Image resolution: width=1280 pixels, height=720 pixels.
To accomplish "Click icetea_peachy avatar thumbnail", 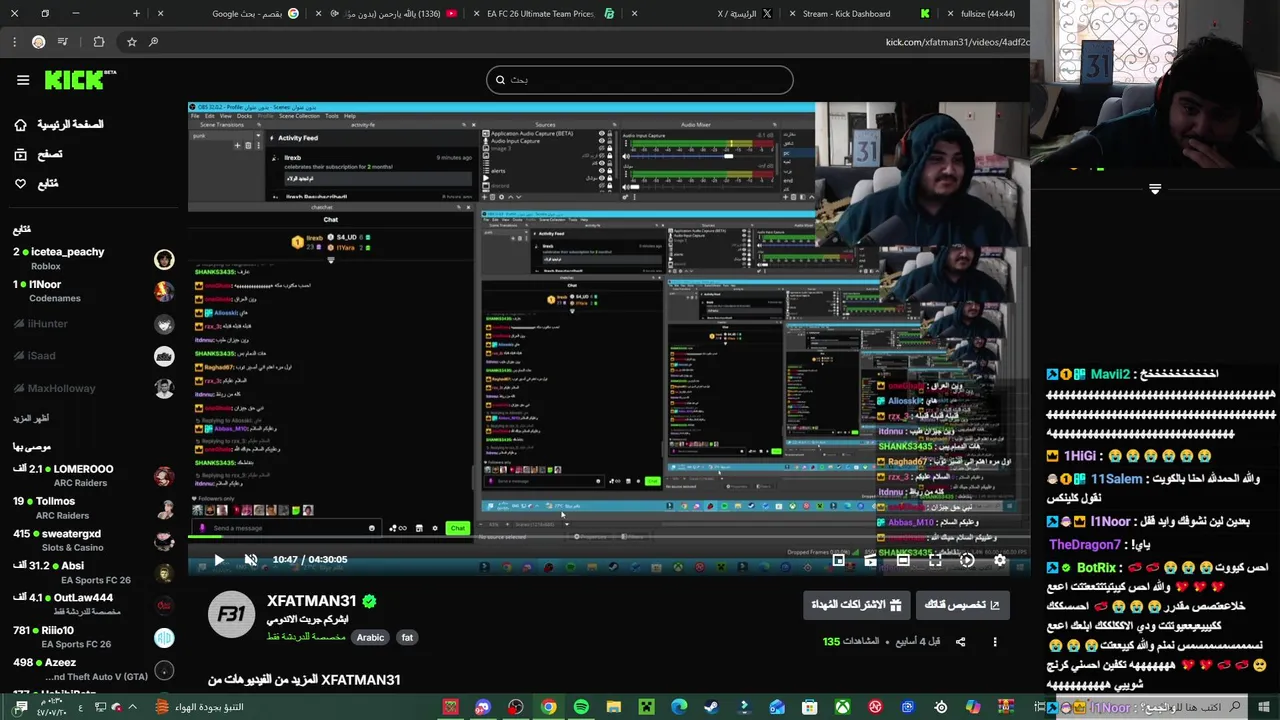I will [164, 259].
